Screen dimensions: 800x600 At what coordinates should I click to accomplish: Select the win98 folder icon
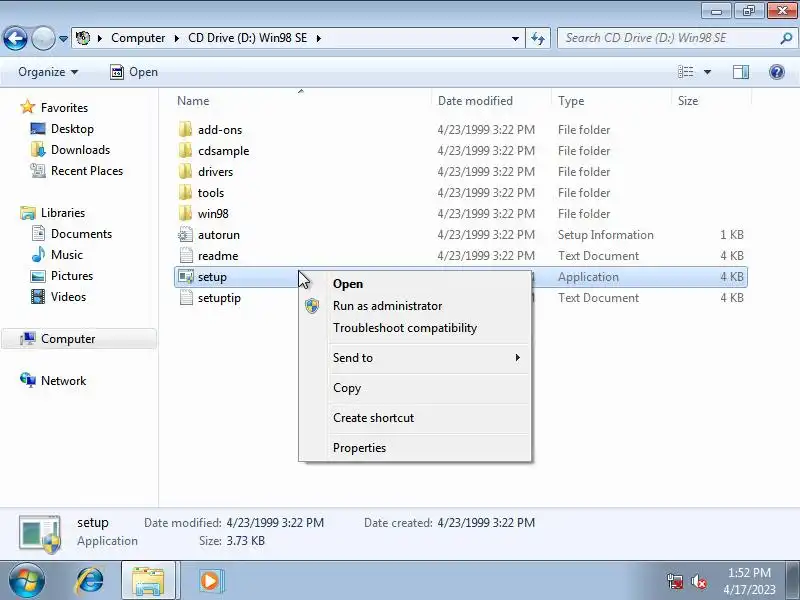[185, 213]
